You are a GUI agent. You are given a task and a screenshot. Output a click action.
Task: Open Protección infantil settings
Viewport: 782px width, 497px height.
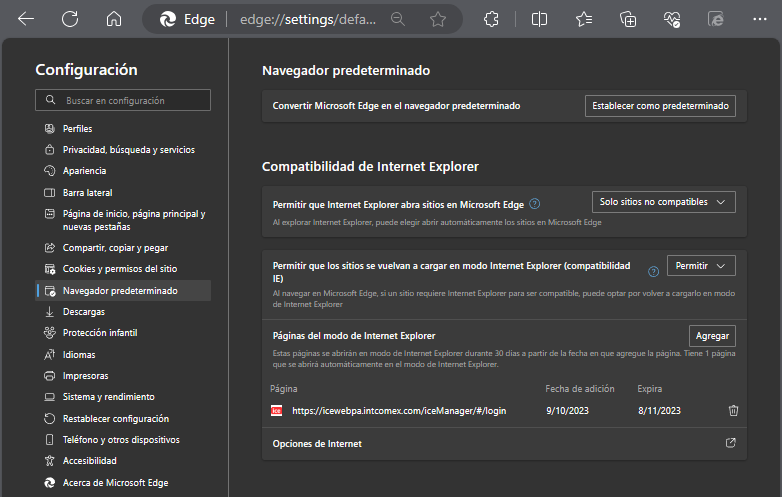click(124, 332)
